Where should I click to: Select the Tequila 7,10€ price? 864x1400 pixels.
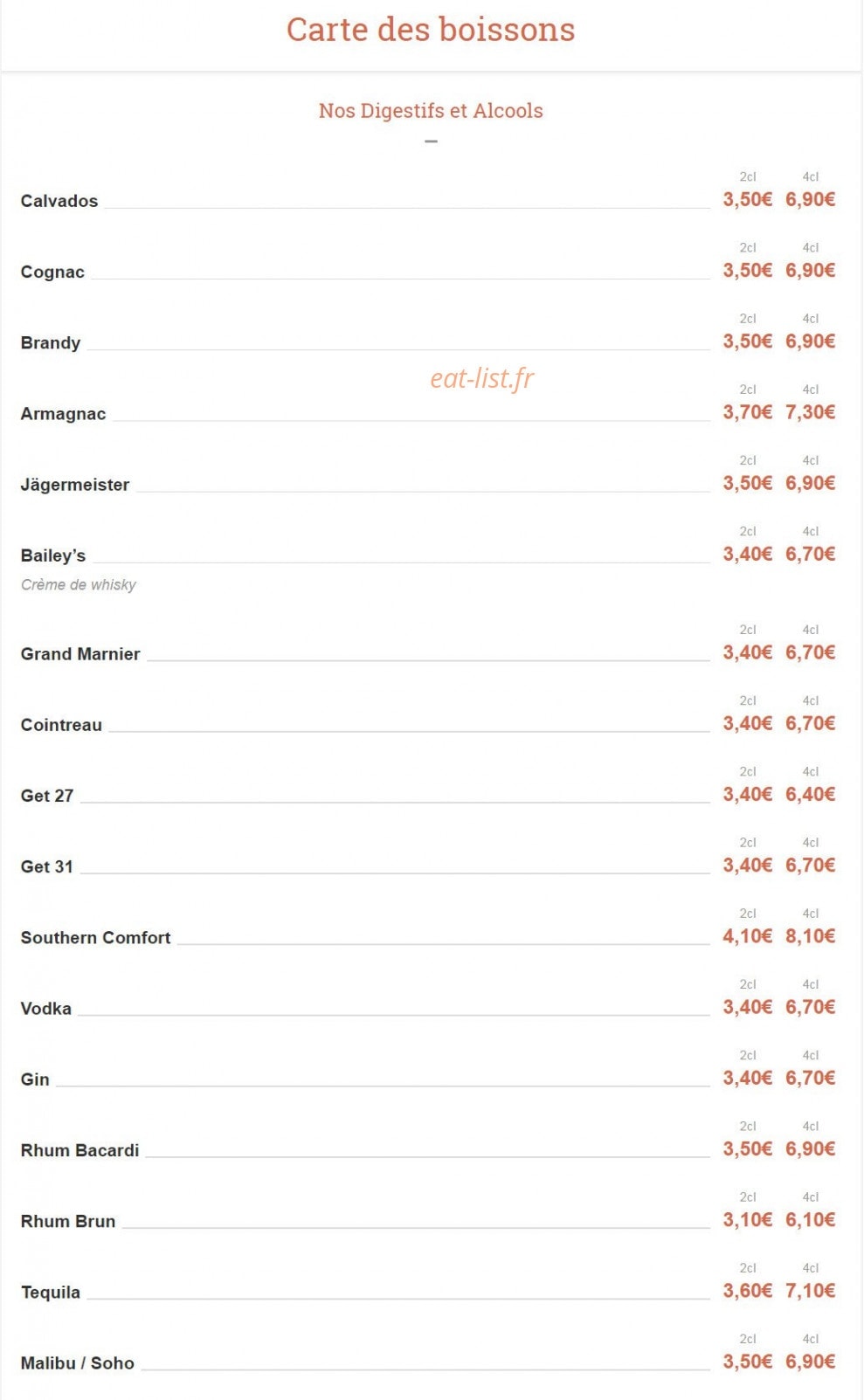(811, 1291)
